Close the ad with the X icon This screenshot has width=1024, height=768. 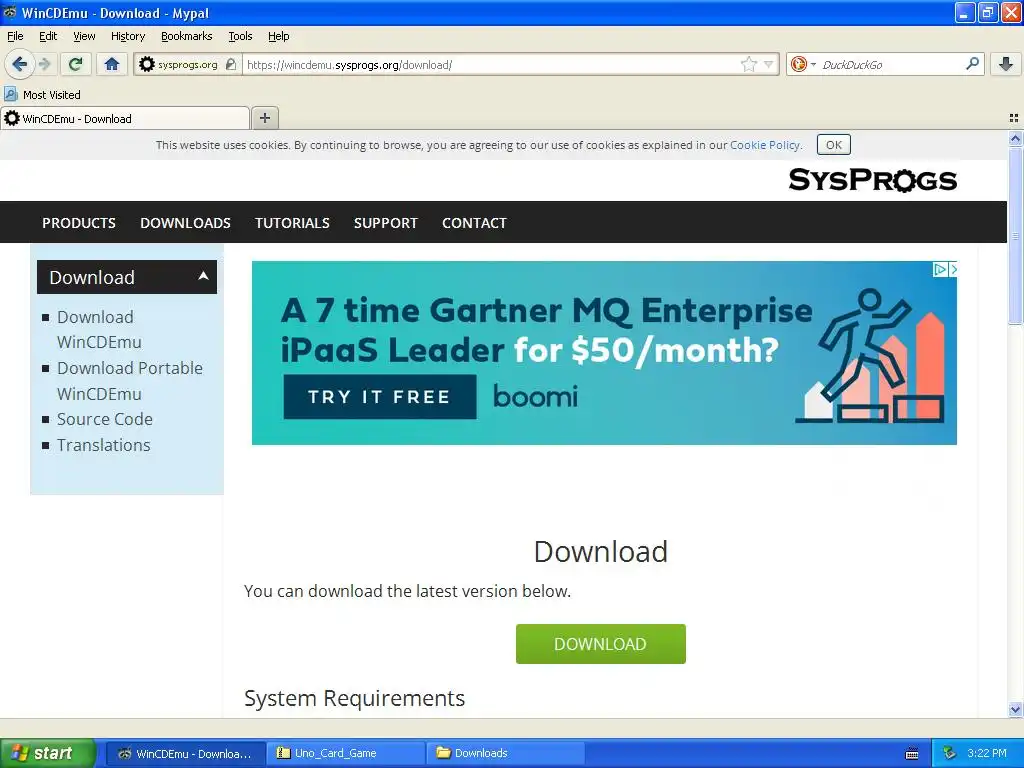pos(953,269)
